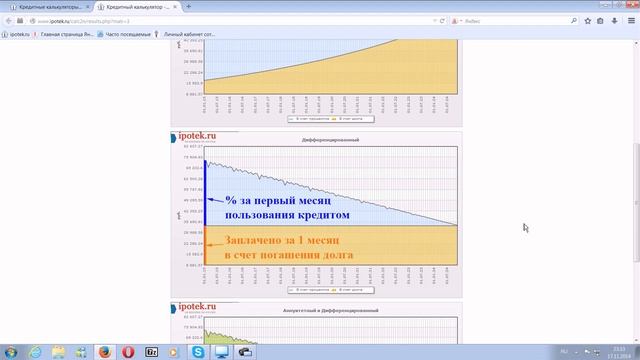Open the Главная страница Яндекс bookmark
This screenshot has height=360, width=640.
click(x=64, y=34)
